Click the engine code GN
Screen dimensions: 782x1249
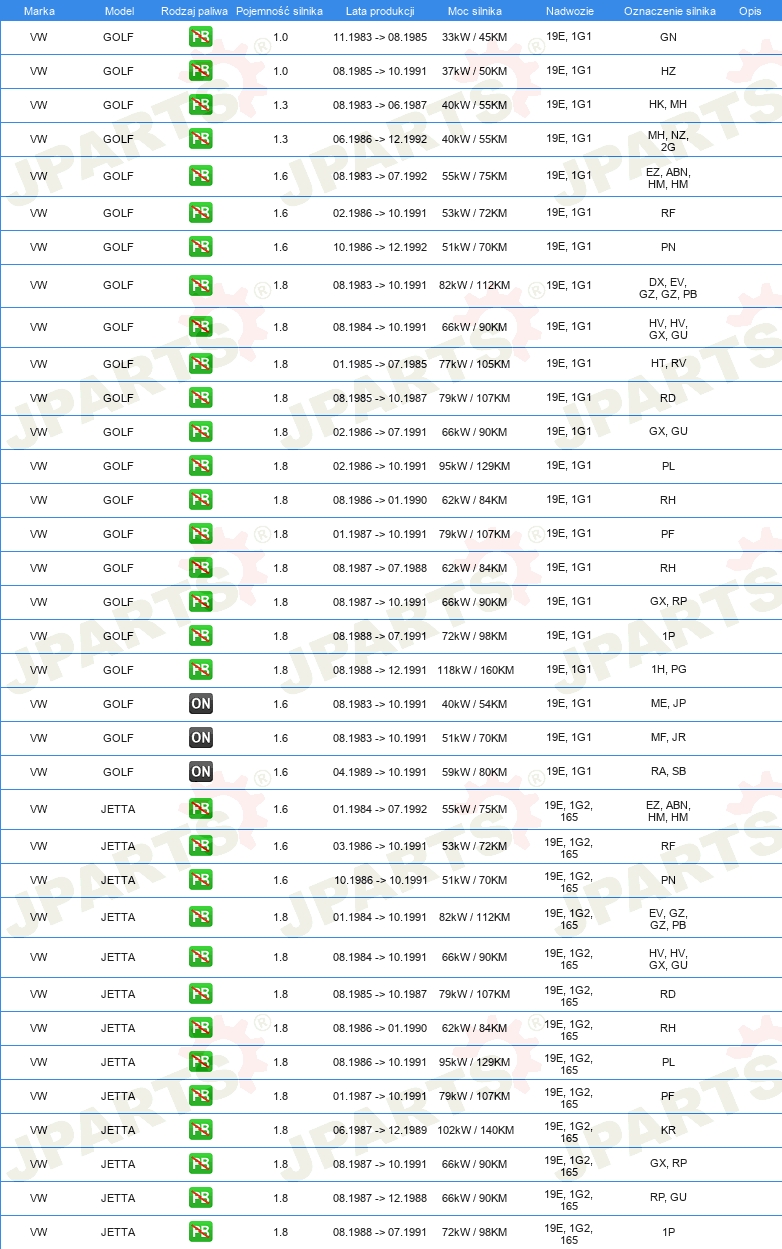tap(668, 38)
